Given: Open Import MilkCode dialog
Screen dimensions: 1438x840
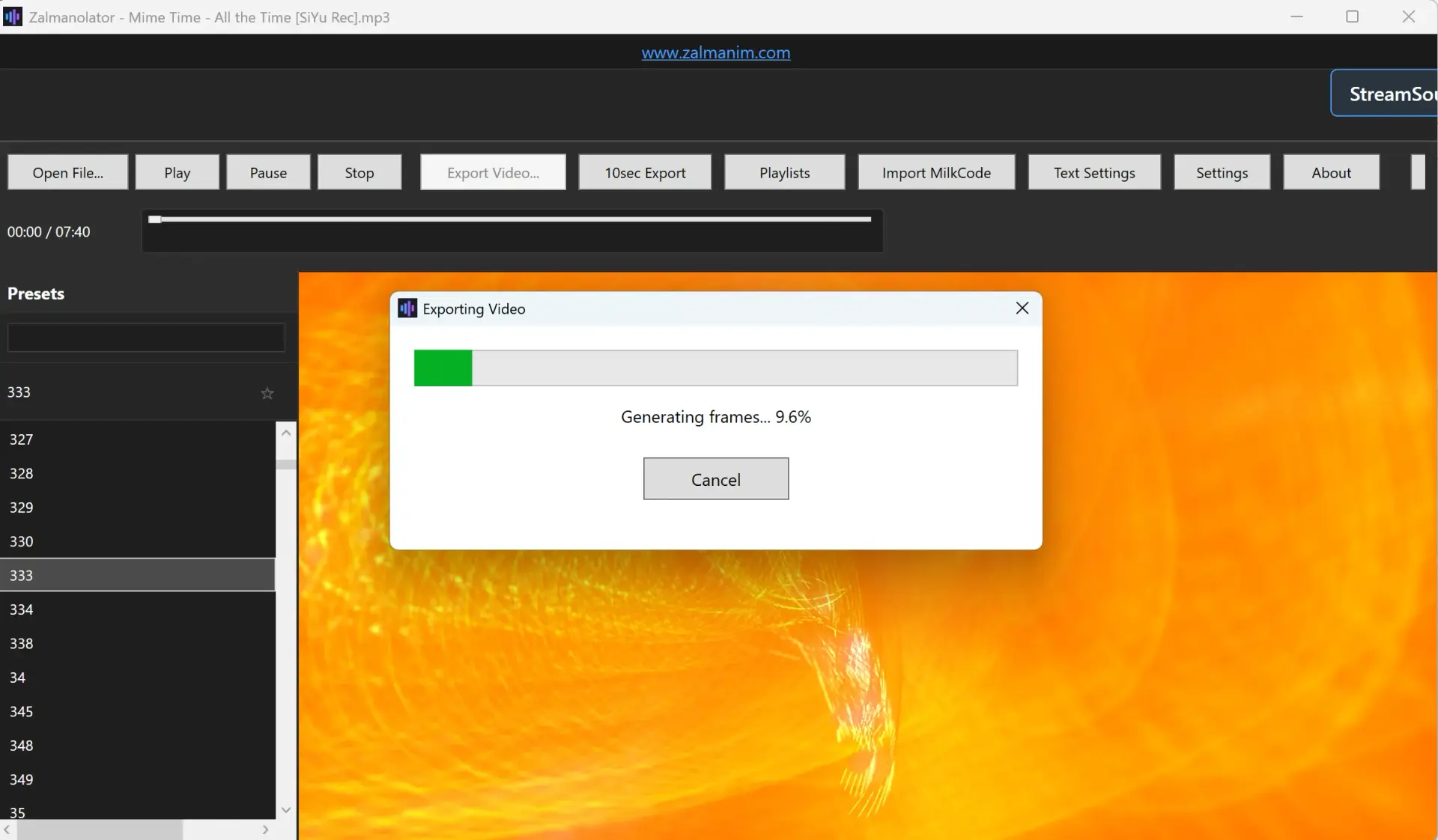Looking at the screenshot, I should coord(936,172).
